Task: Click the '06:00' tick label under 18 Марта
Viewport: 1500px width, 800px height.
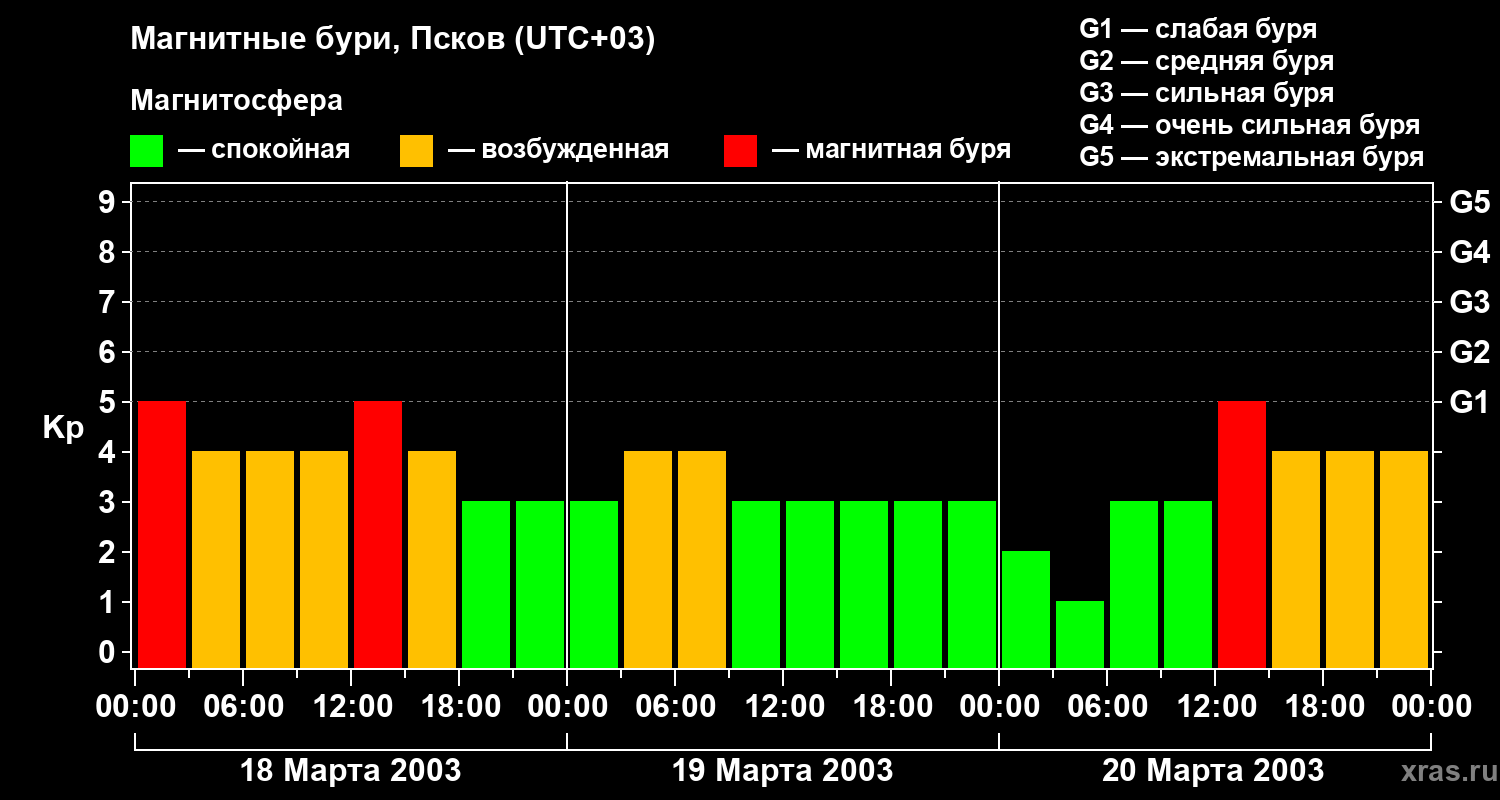Action: point(243,707)
